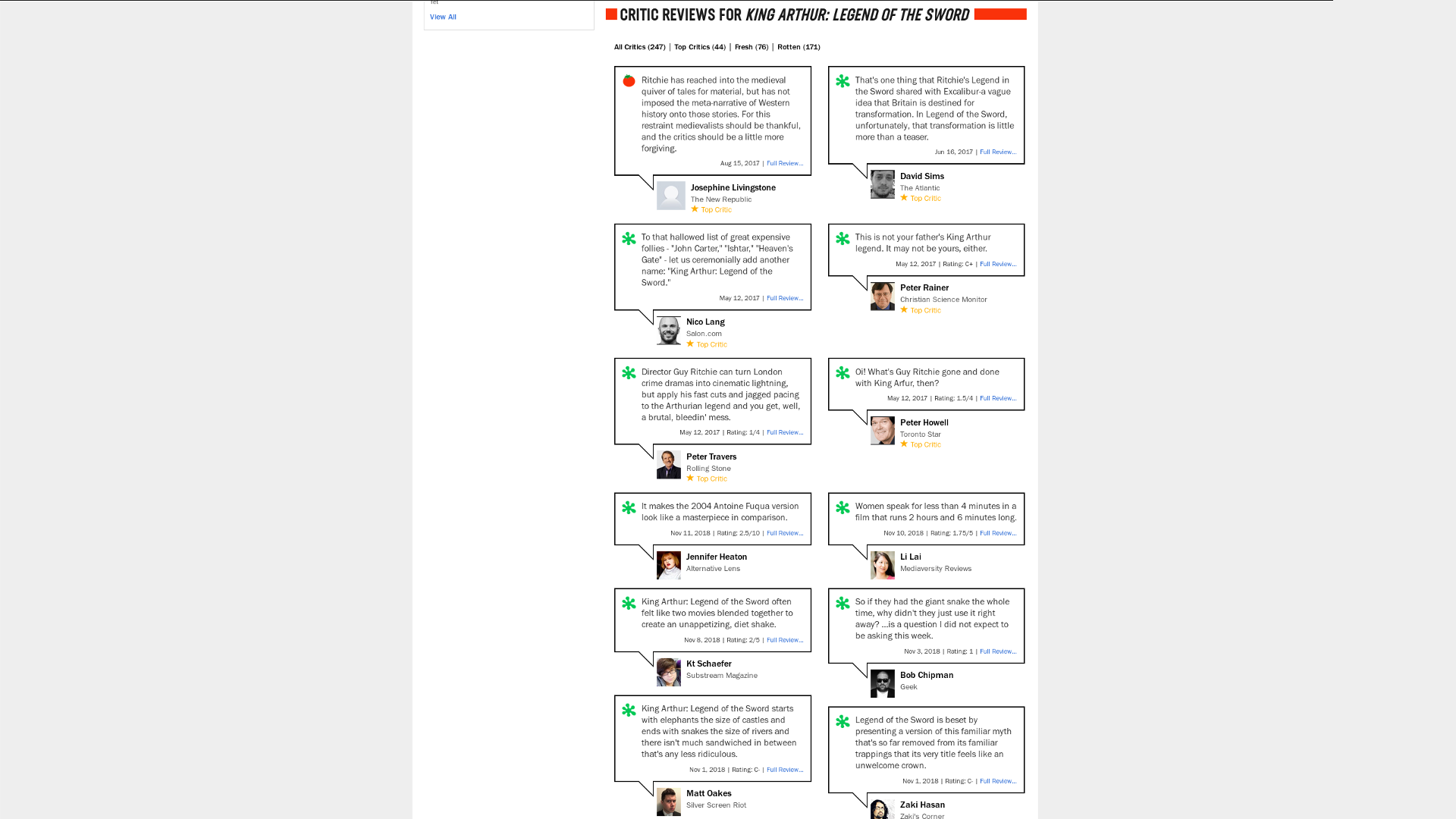Open Bob Chipman's profile photo

pyautogui.click(x=883, y=684)
